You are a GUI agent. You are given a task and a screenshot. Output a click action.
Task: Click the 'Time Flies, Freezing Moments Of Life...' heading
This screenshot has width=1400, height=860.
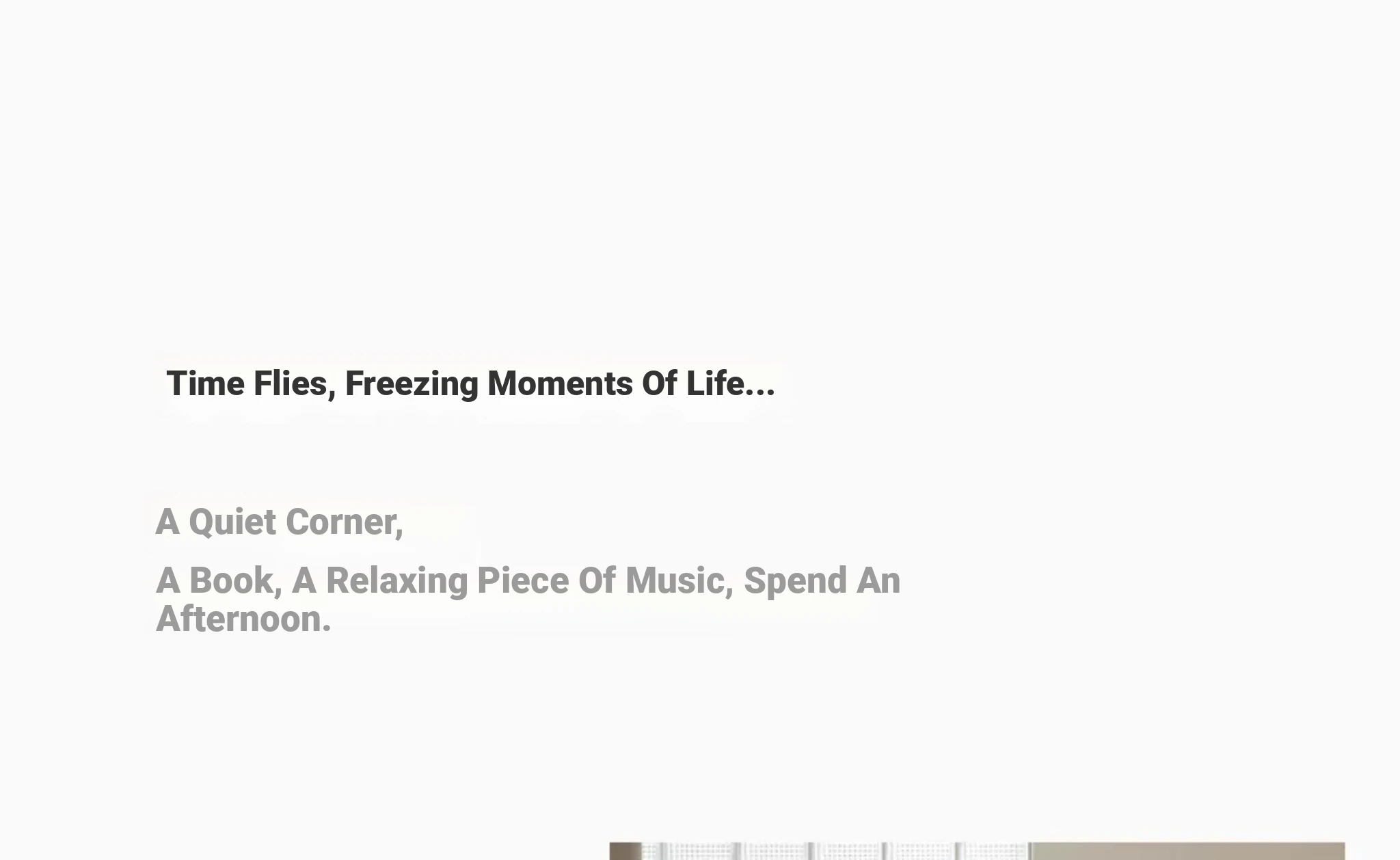470,384
